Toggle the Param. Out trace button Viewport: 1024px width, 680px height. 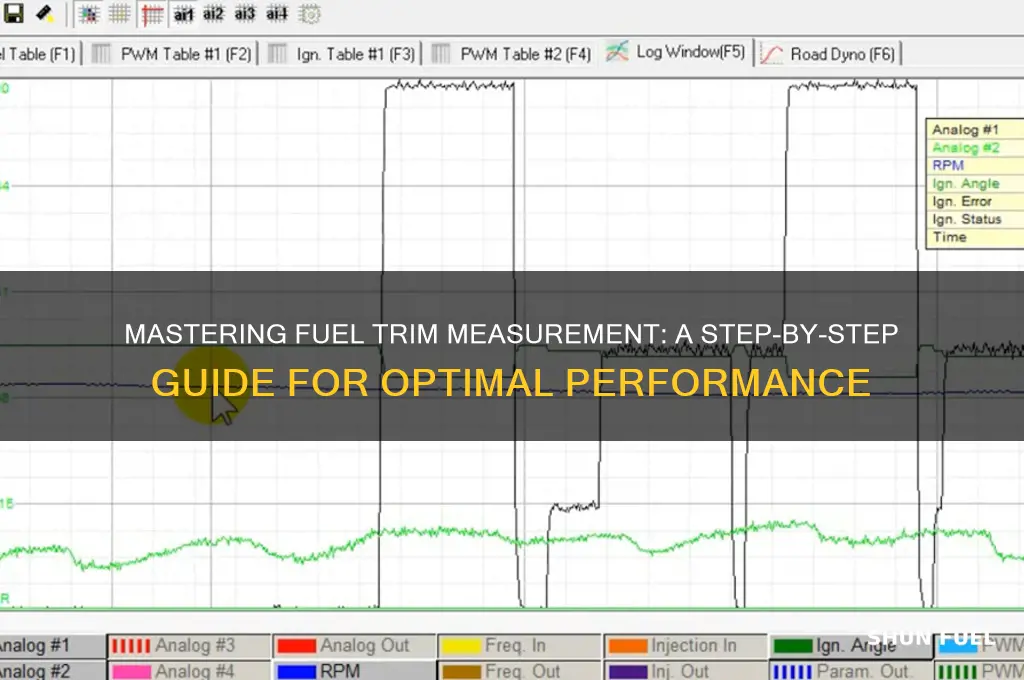850,670
